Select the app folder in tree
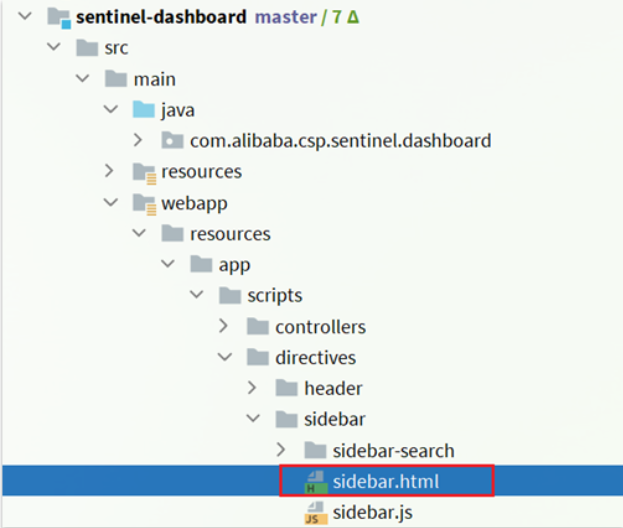The height and width of the screenshot is (528, 623). pyautogui.click(x=234, y=265)
